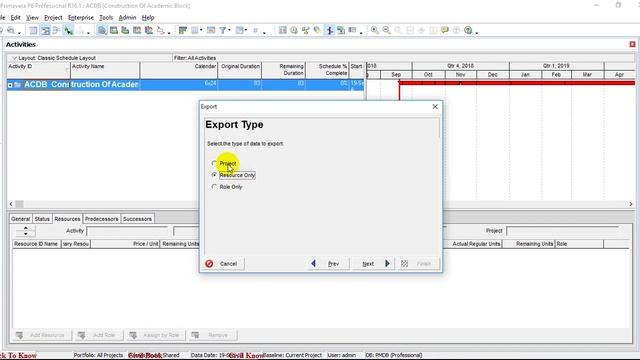
Task: Close the Export dialog with the X
Action: 435,107
